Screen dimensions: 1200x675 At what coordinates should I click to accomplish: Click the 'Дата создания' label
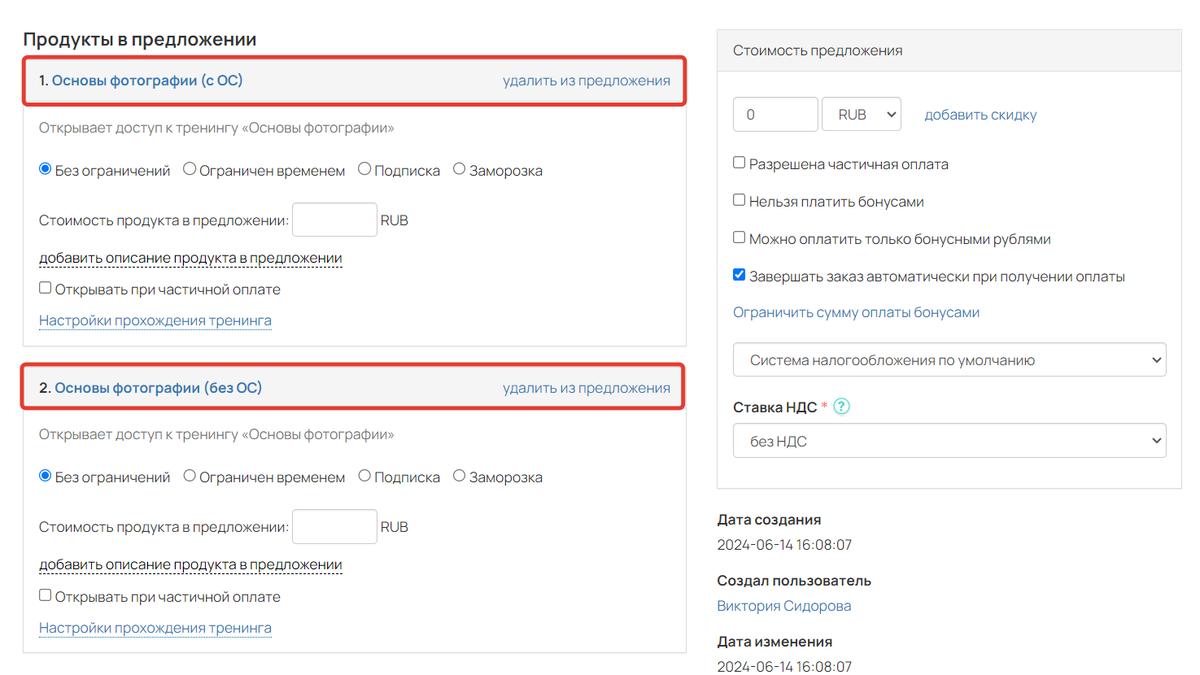tap(769, 520)
